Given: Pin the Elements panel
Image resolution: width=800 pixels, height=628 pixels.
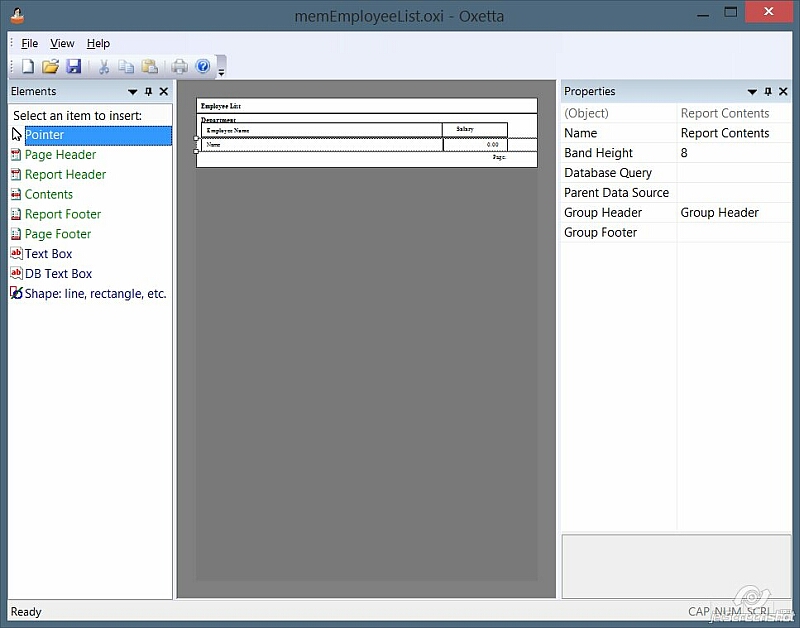Looking at the screenshot, I should point(149,92).
